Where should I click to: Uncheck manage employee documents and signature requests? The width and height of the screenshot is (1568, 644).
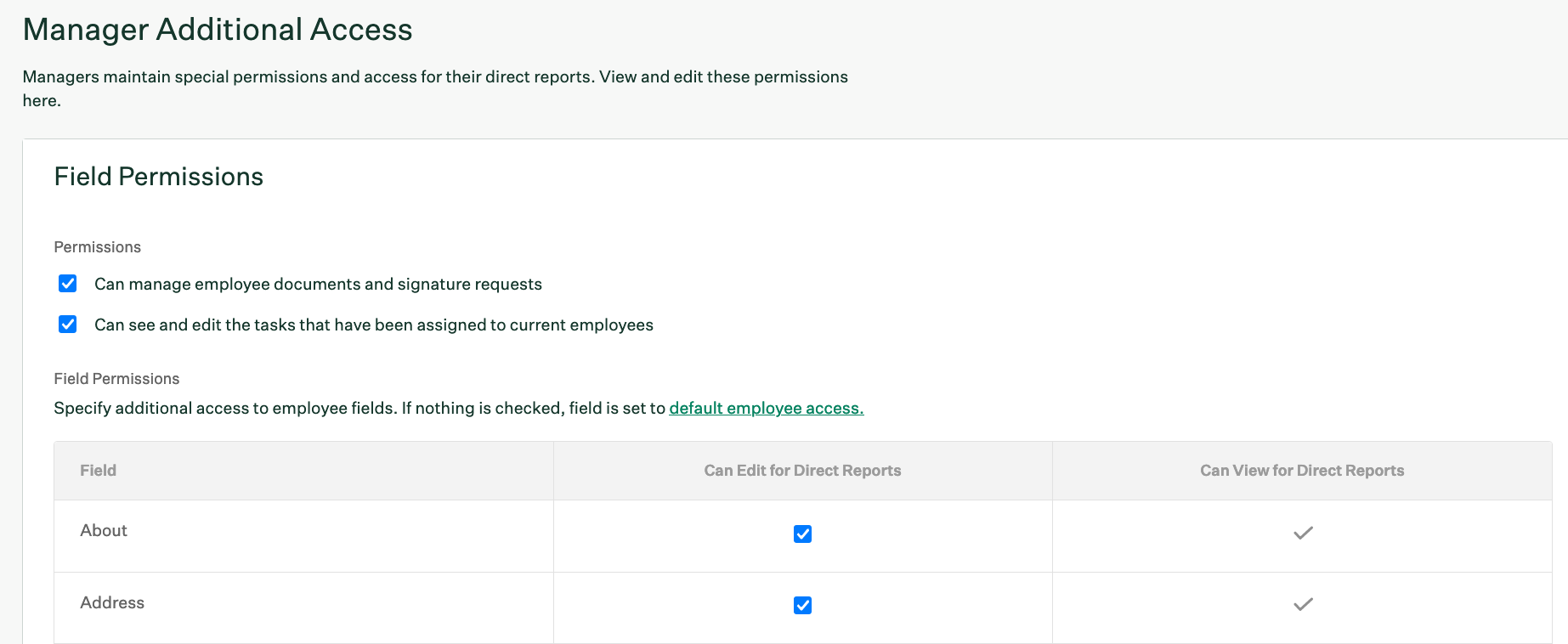coord(68,284)
